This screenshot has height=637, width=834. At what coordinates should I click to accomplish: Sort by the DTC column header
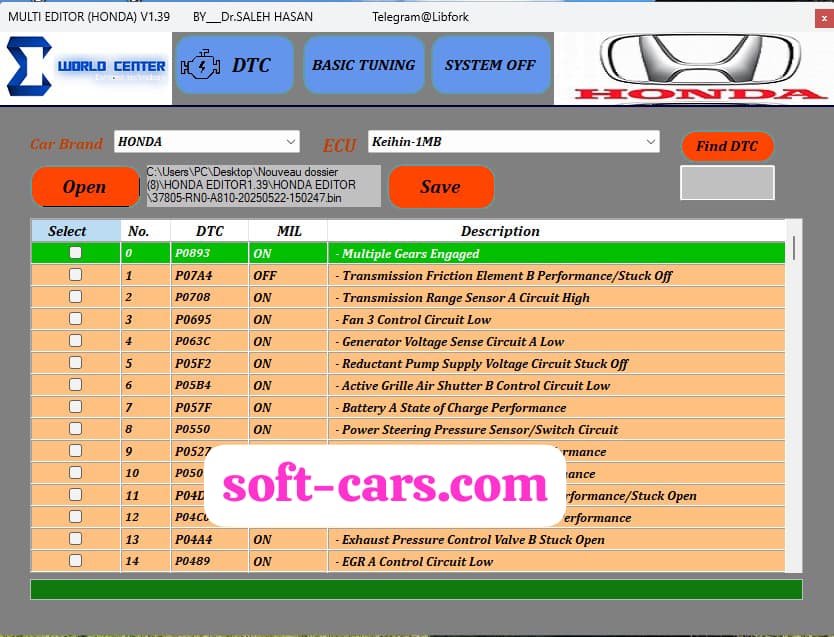coord(210,231)
